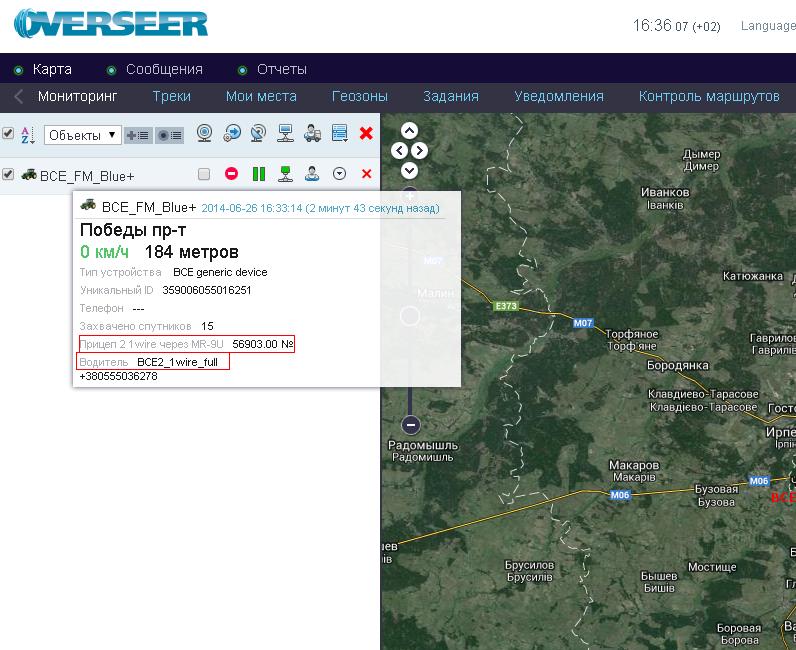Click the red stop icon for BCE_FM_Blue+
This screenshot has height=650, width=796.
(x=231, y=174)
